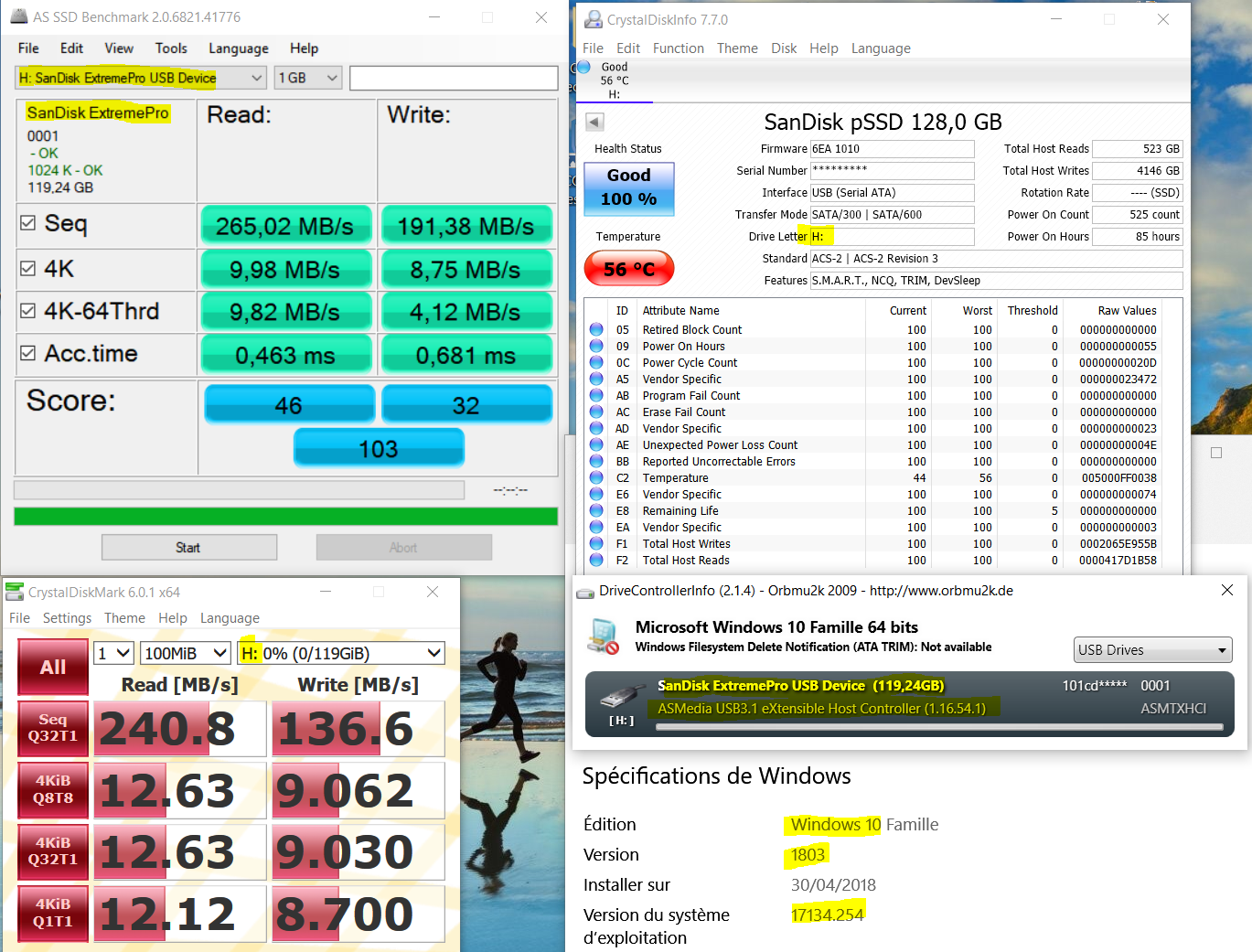Click the Start button in AS SSD Benchmark
The image size is (1252, 952).
[189, 547]
